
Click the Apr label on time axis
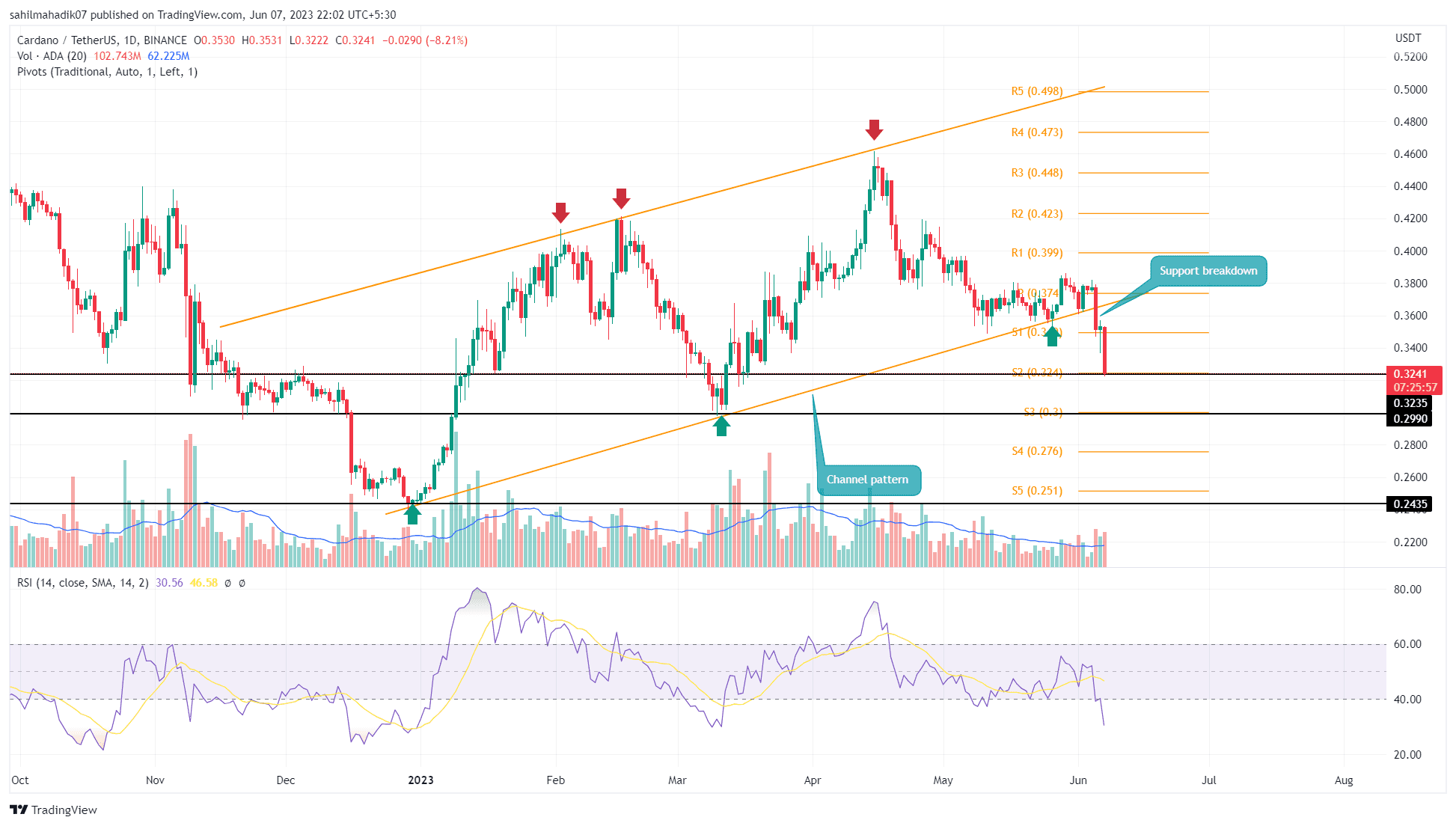point(813,780)
